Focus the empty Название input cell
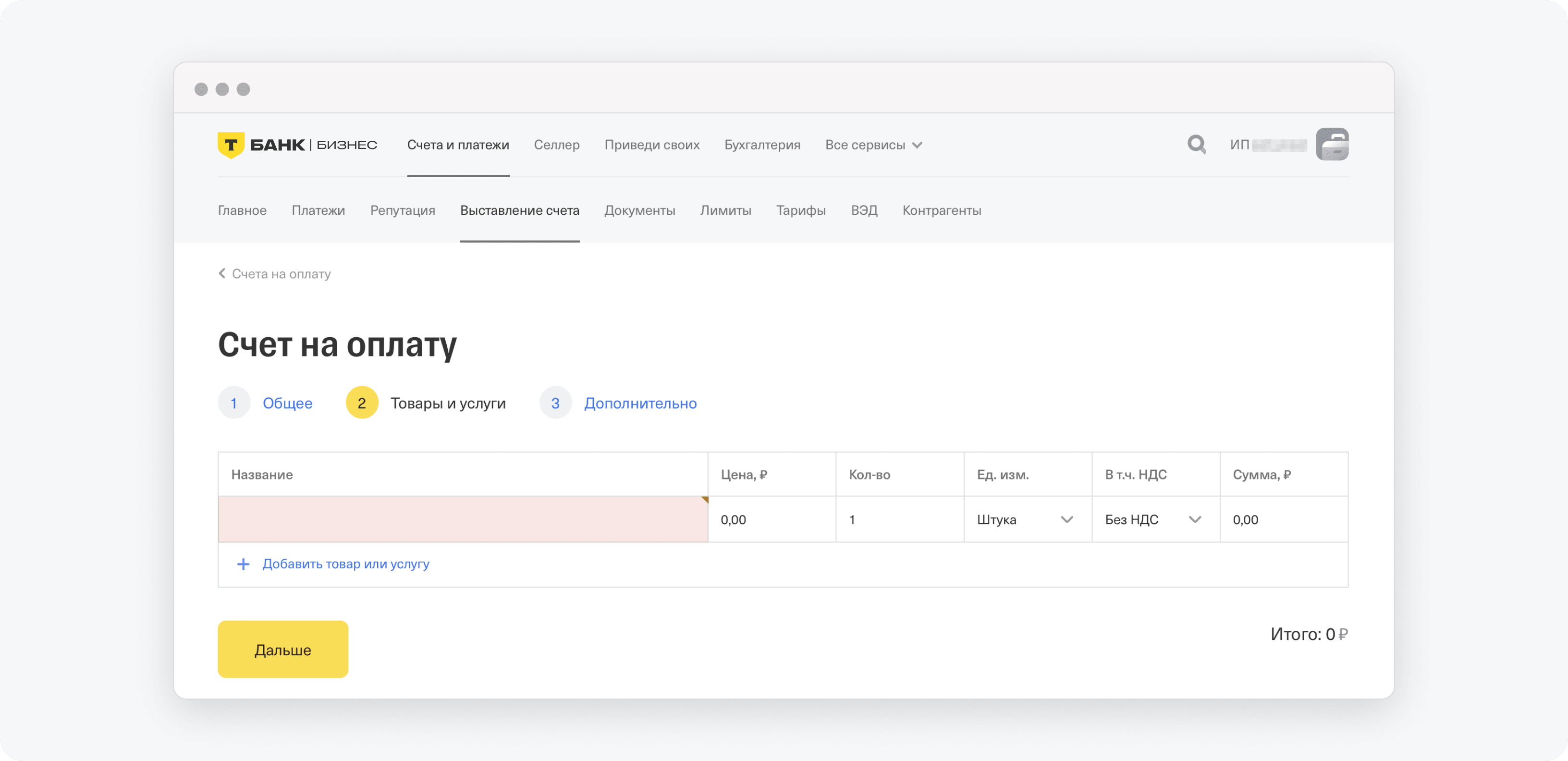The image size is (1568, 761). coord(463,519)
